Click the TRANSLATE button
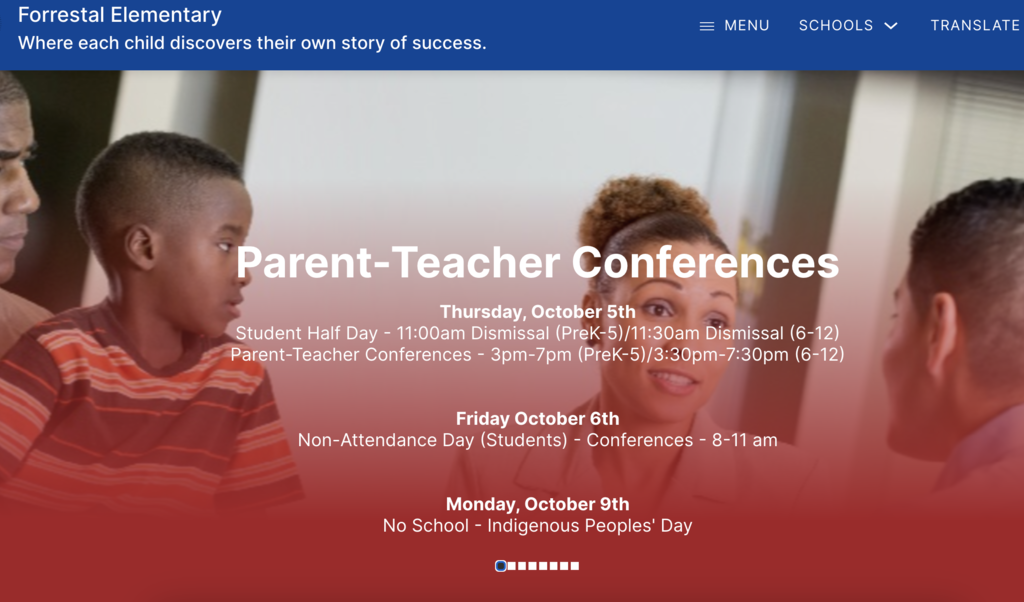 pos(975,26)
